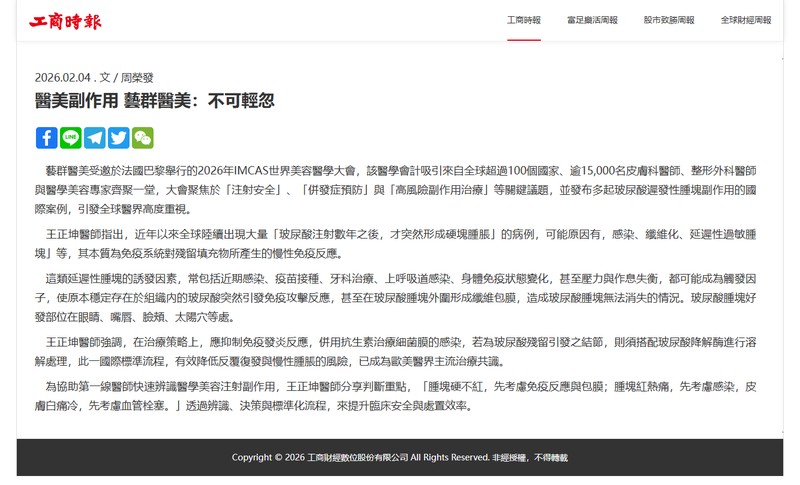Click the paragraph starting with 王正坤醫師強調
800x485 pixels.
pos(400,351)
